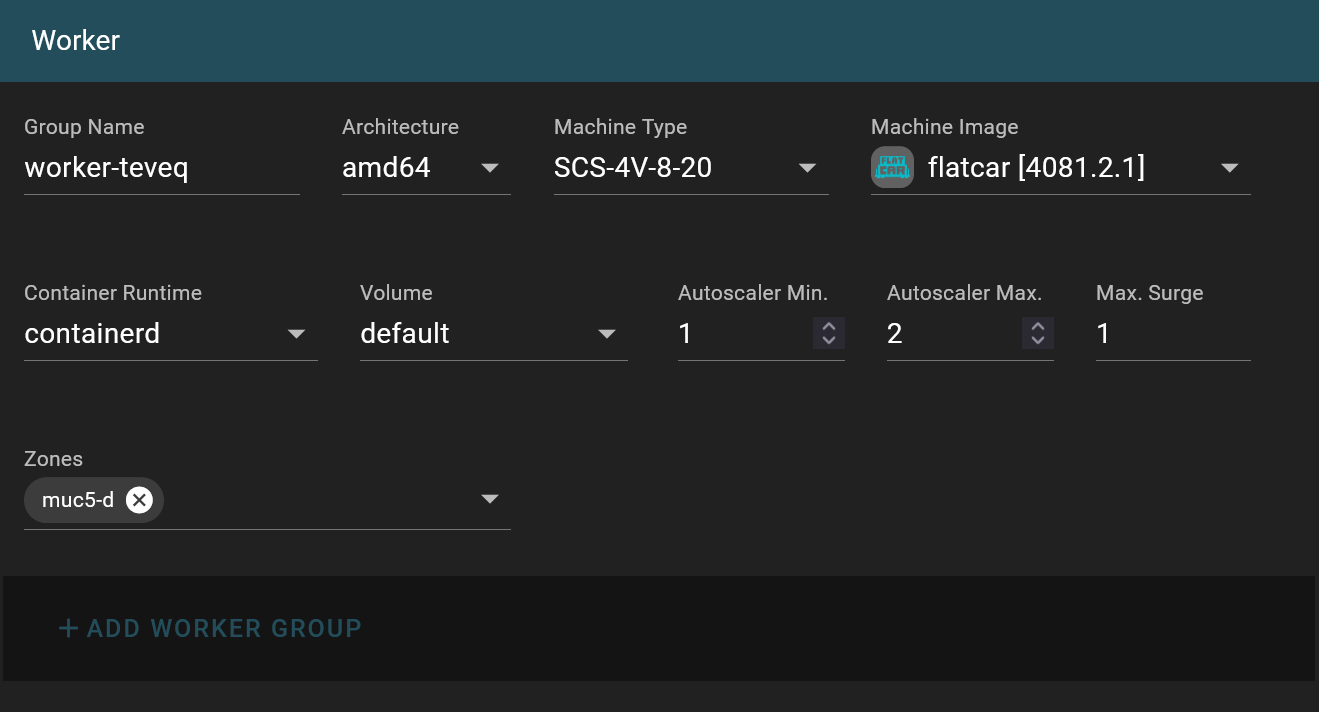Viewport: 1319px width, 712px height.
Task: Decrease Autoscaler Max. with down arrow
Action: point(1037,341)
